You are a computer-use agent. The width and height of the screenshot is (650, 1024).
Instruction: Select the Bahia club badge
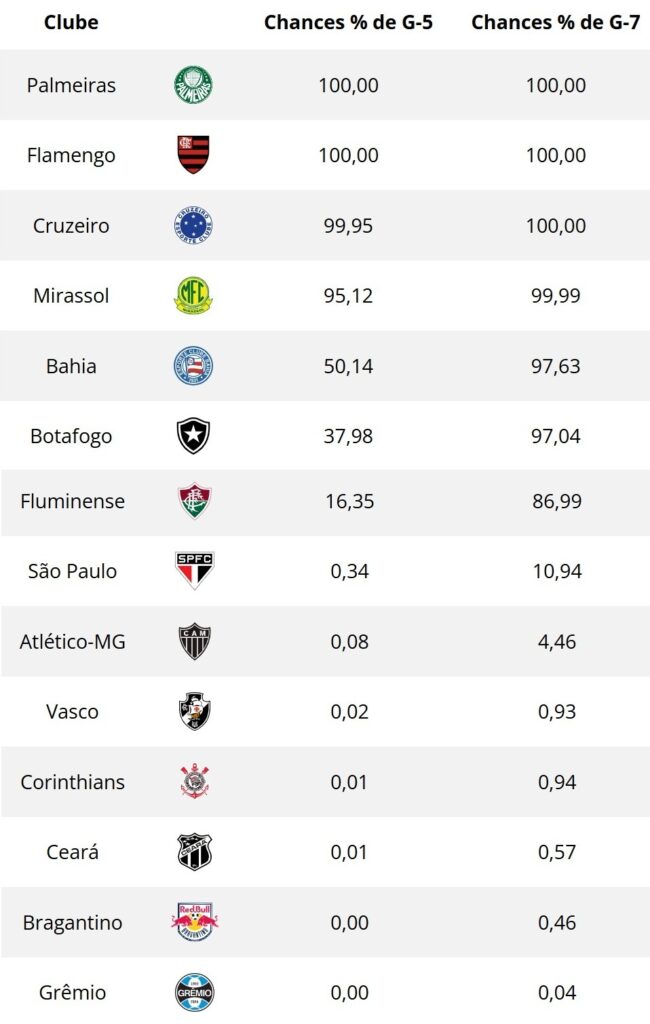point(193,366)
